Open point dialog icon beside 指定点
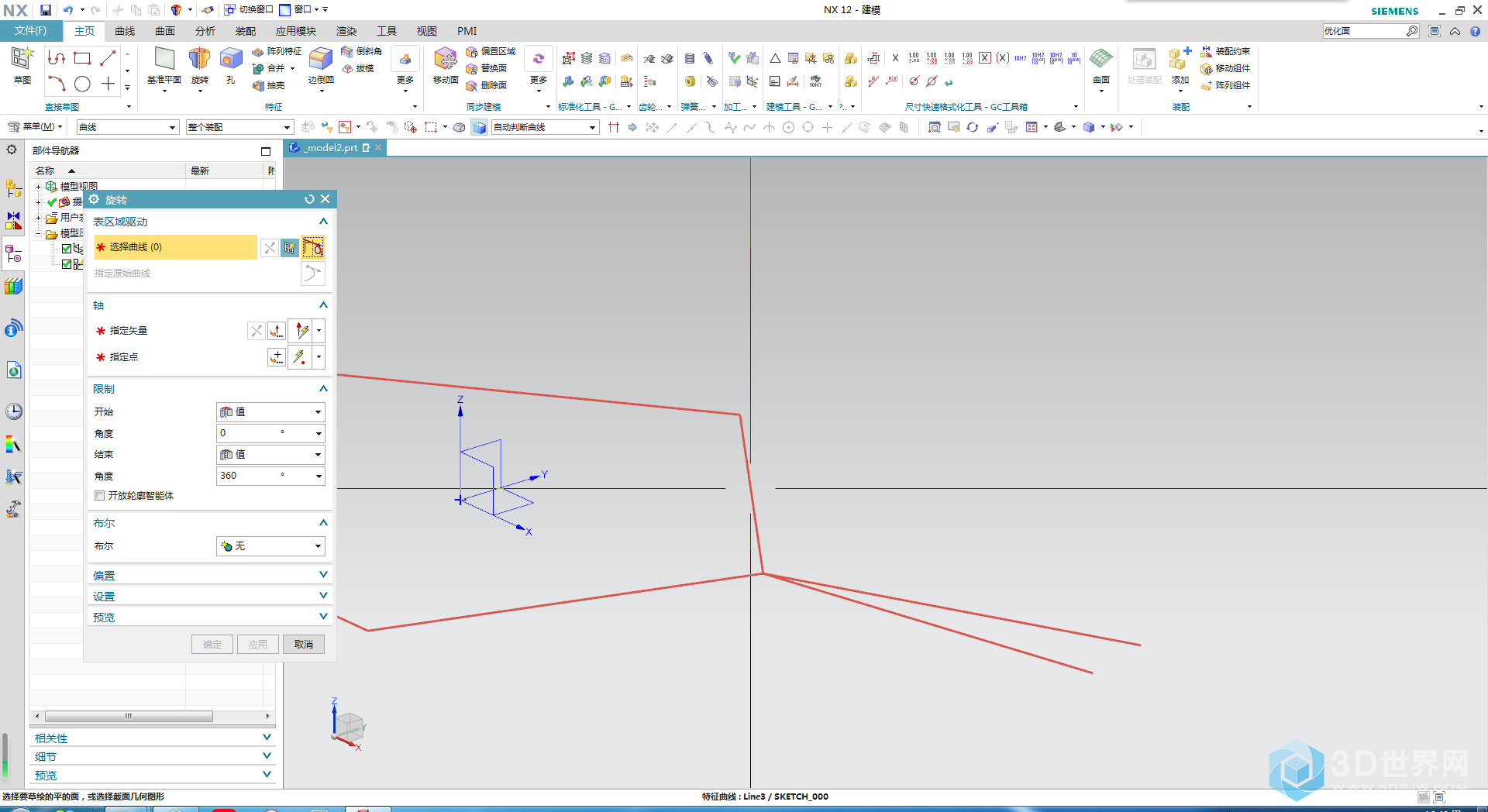1488x812 pixels. tap(277, 357)
